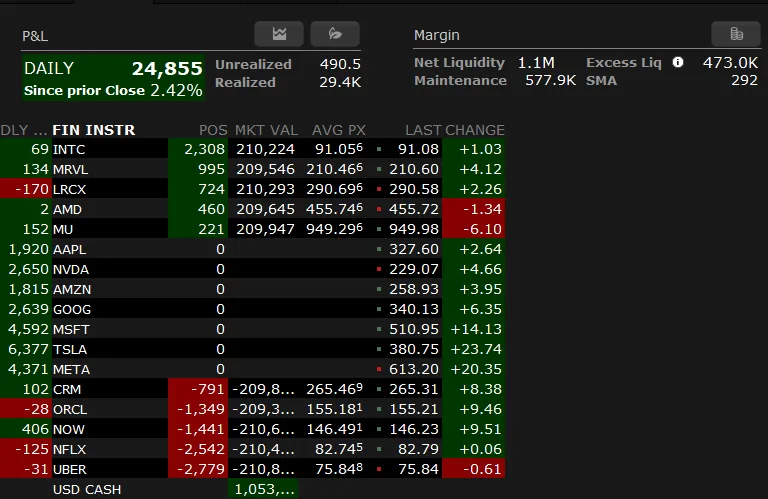Sort by CHANGE column header
Screen dimensions: 768x499
click(x=475, y=130)
